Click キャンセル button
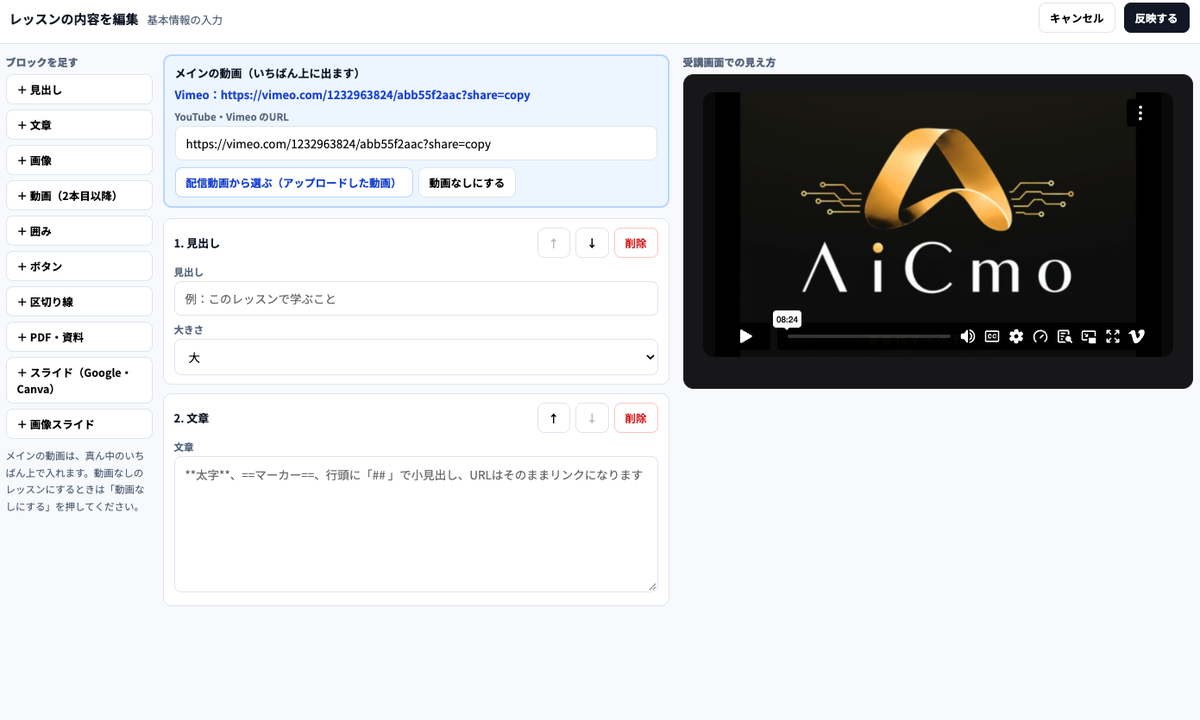 [1077, 18]
